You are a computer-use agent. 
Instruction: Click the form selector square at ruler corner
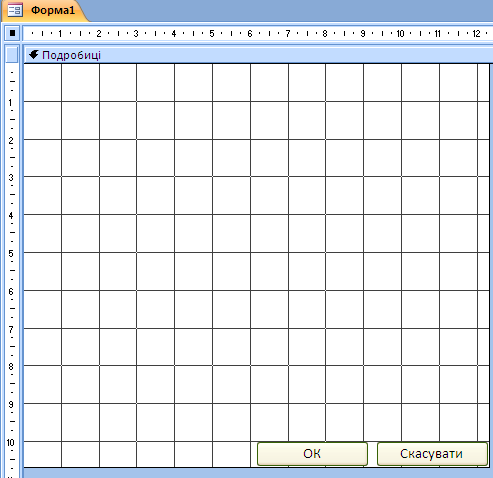point(12,33)
